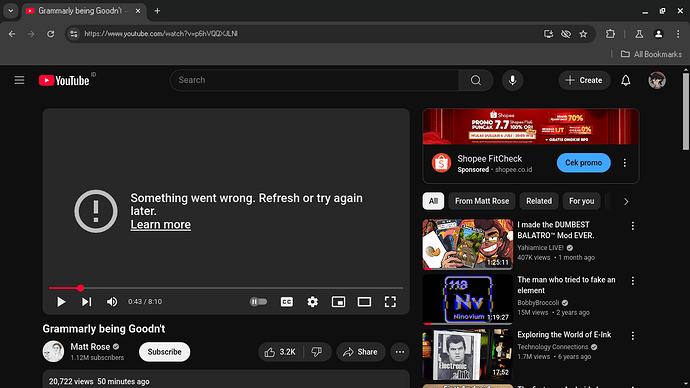This screenshot has height=388, width=690.
Task: Start voice search with microphone icon
Action: tap(512, 80)
